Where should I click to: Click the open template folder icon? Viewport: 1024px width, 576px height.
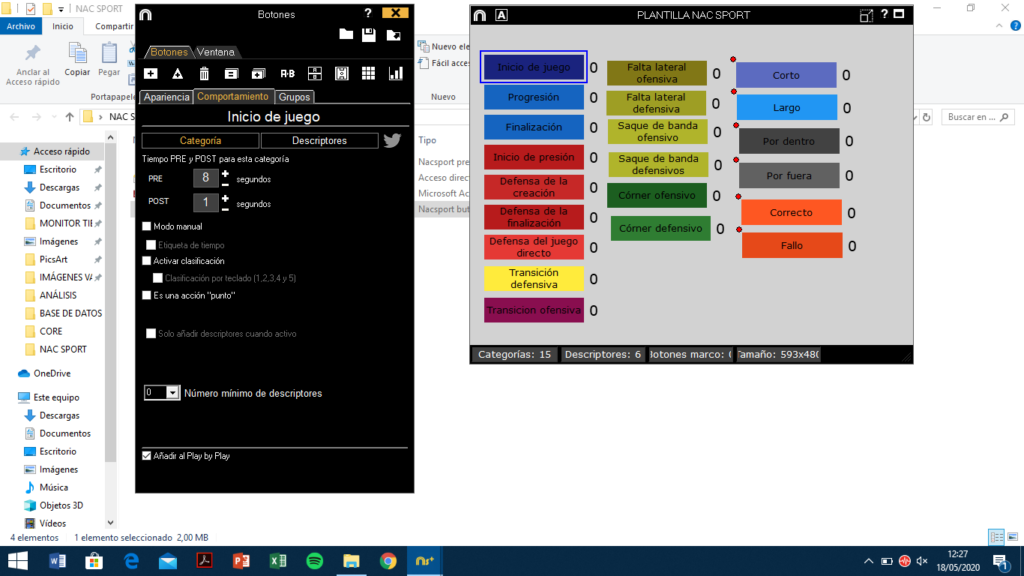[x=346, y=35]
